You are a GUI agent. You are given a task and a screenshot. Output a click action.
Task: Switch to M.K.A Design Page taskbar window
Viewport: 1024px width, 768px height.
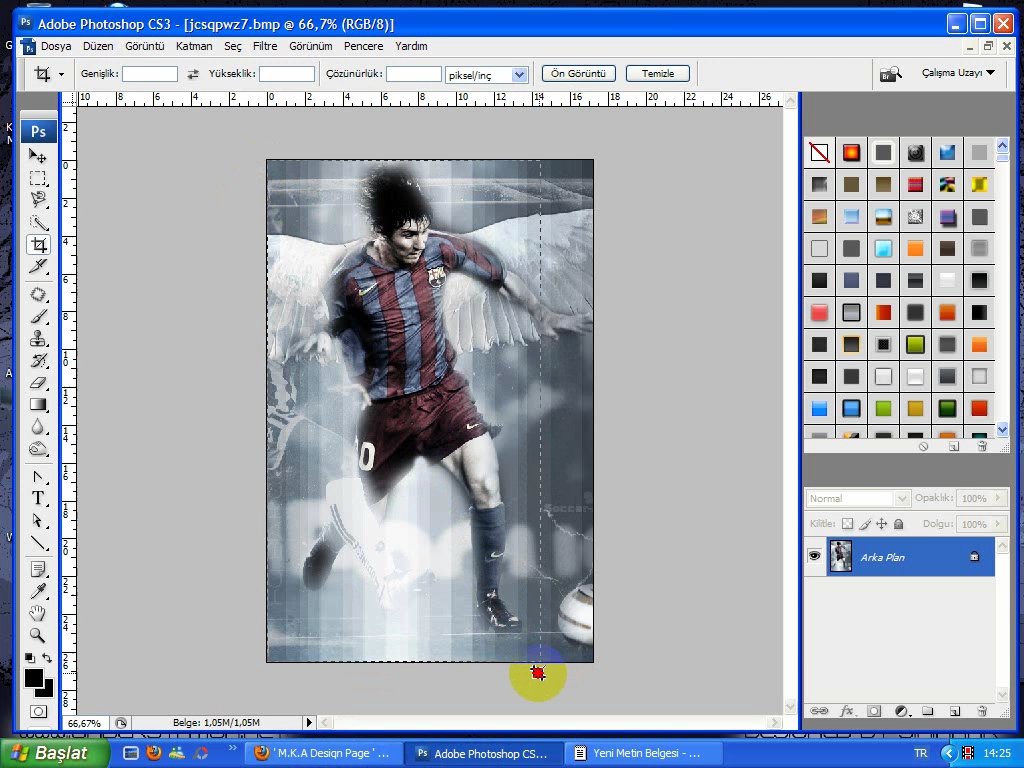point(323,753)
